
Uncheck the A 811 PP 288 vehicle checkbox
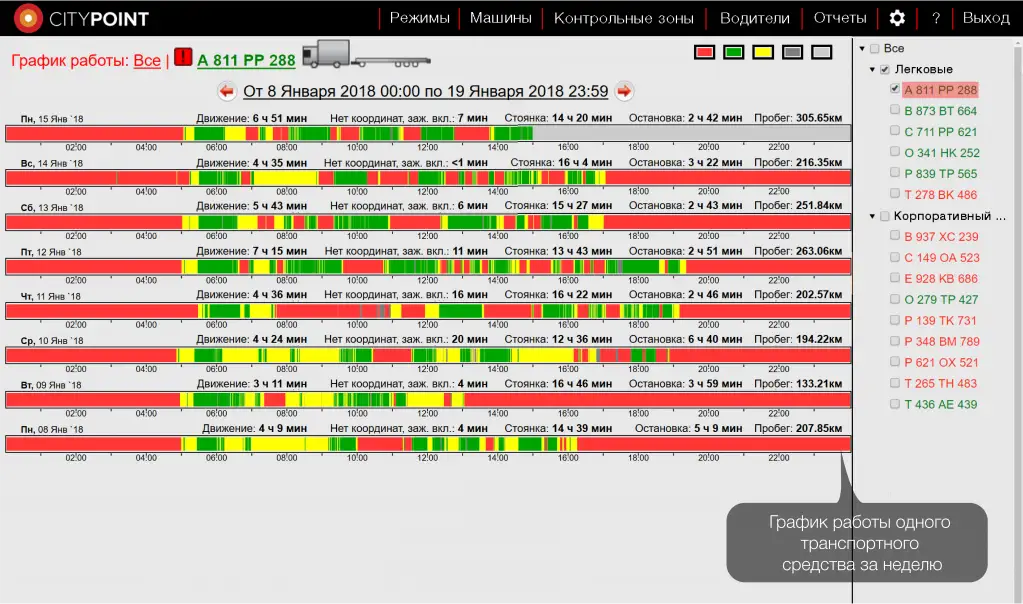tap(895, 90)
